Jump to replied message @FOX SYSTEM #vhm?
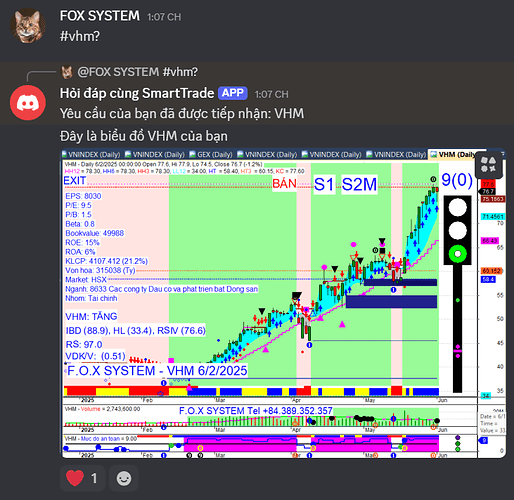This screenshot has height=500, width=514. 137,72
